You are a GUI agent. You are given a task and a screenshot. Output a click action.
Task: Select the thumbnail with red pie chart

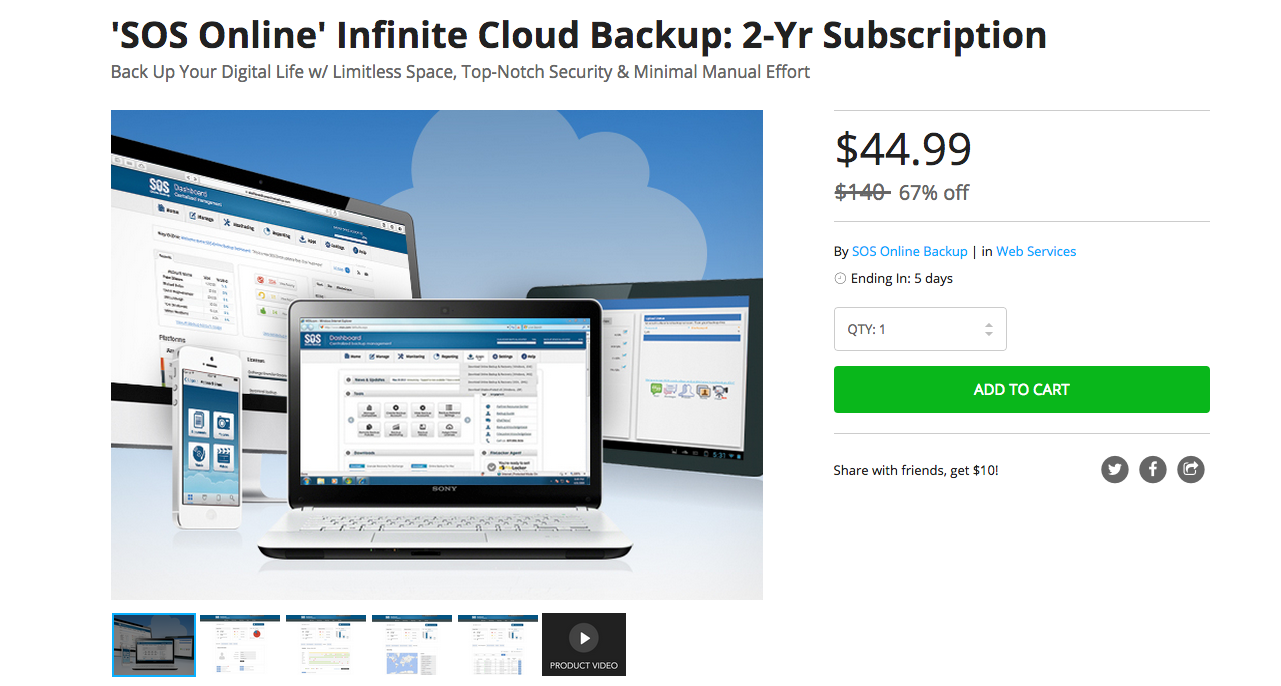(x=240, y=645)
